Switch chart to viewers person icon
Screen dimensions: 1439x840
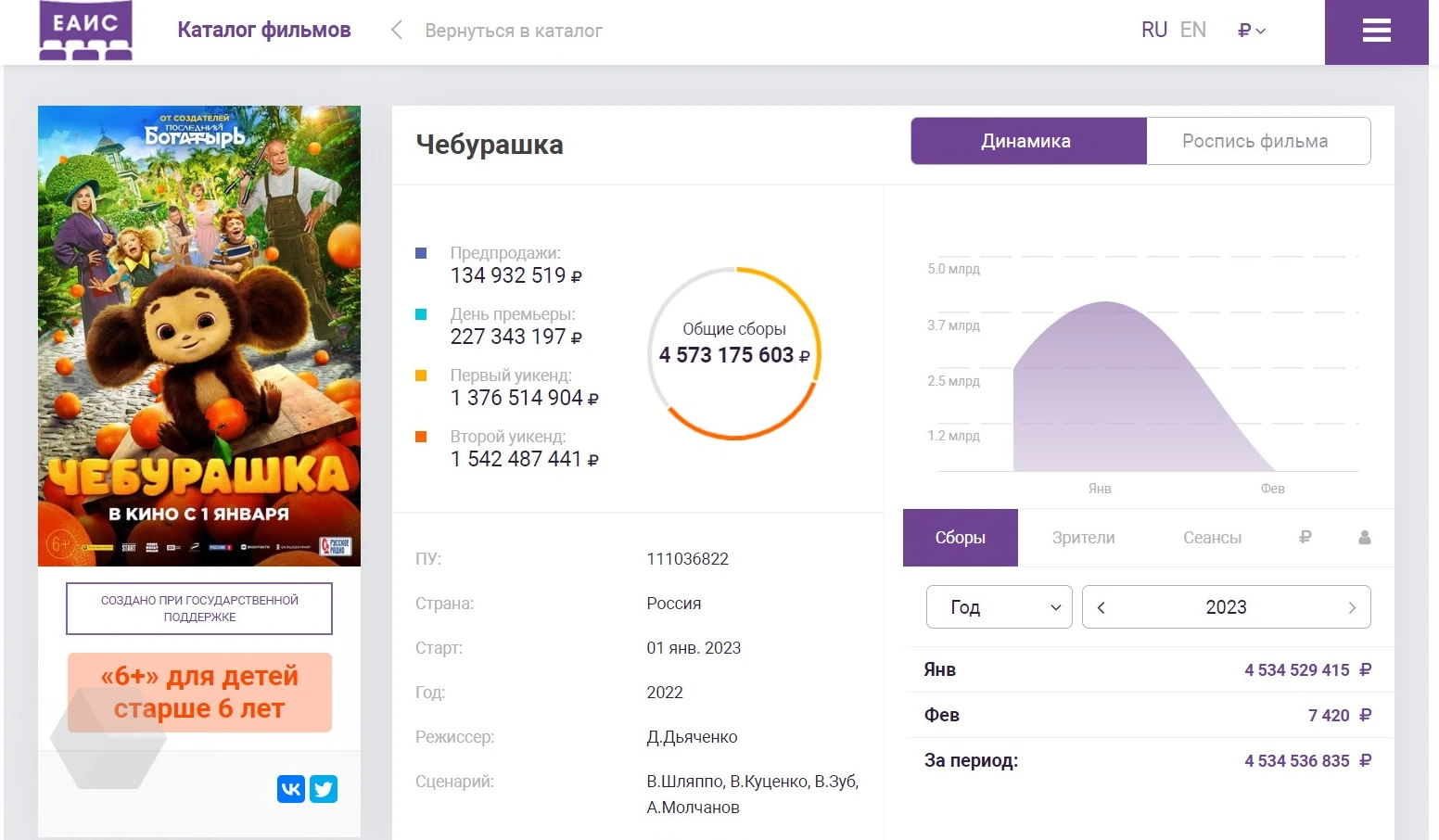[x=1365, y=537]
